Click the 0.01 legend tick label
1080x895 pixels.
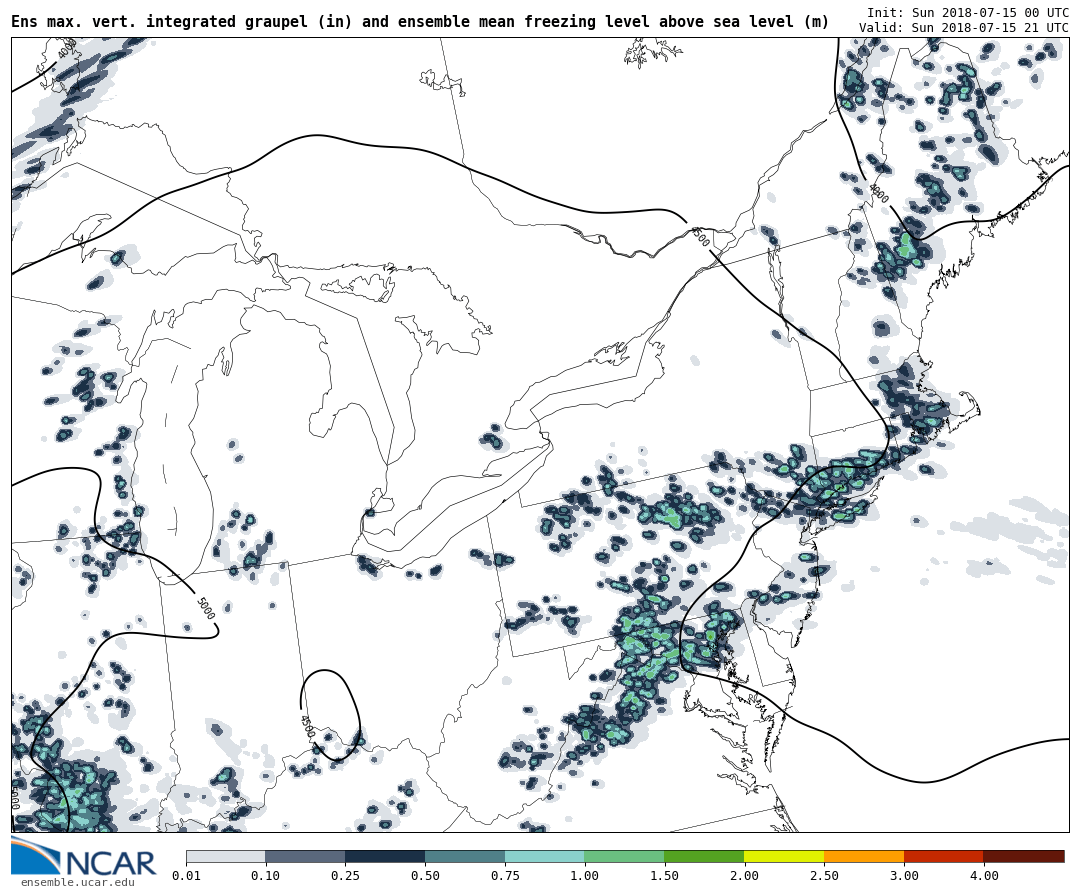[186, 876]
